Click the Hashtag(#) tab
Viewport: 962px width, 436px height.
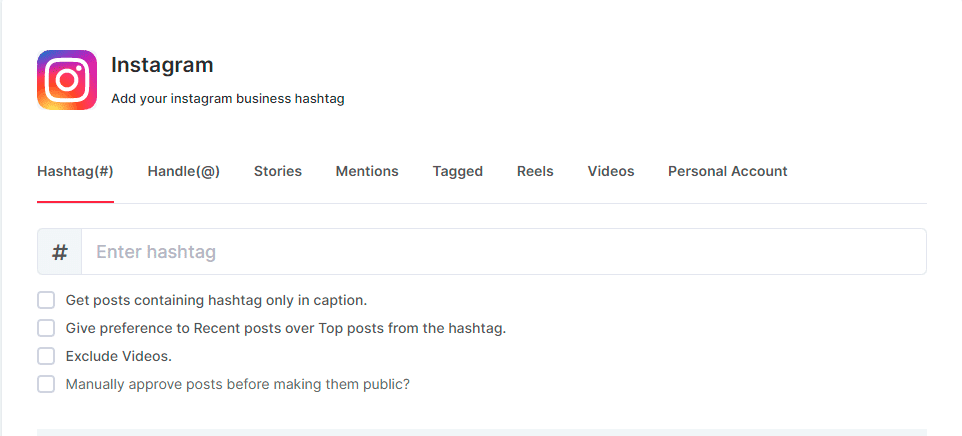point(75,171)
